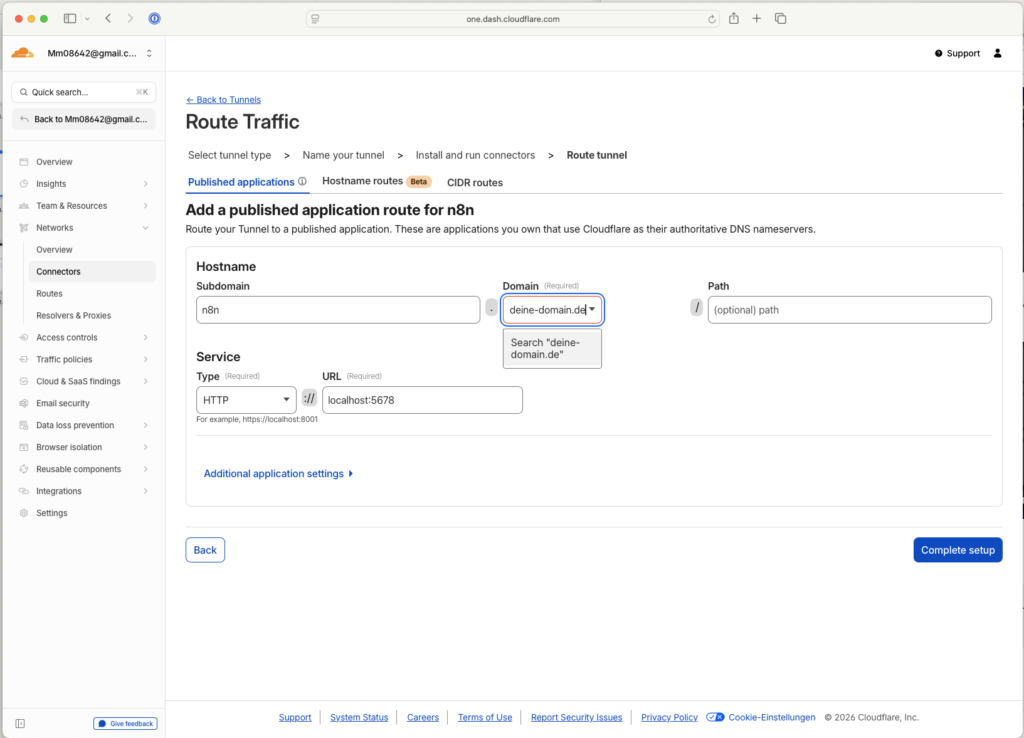Open the user profile icon
Image resolution: width=1024 pixels, height=738 pixels.
point(997,53)
